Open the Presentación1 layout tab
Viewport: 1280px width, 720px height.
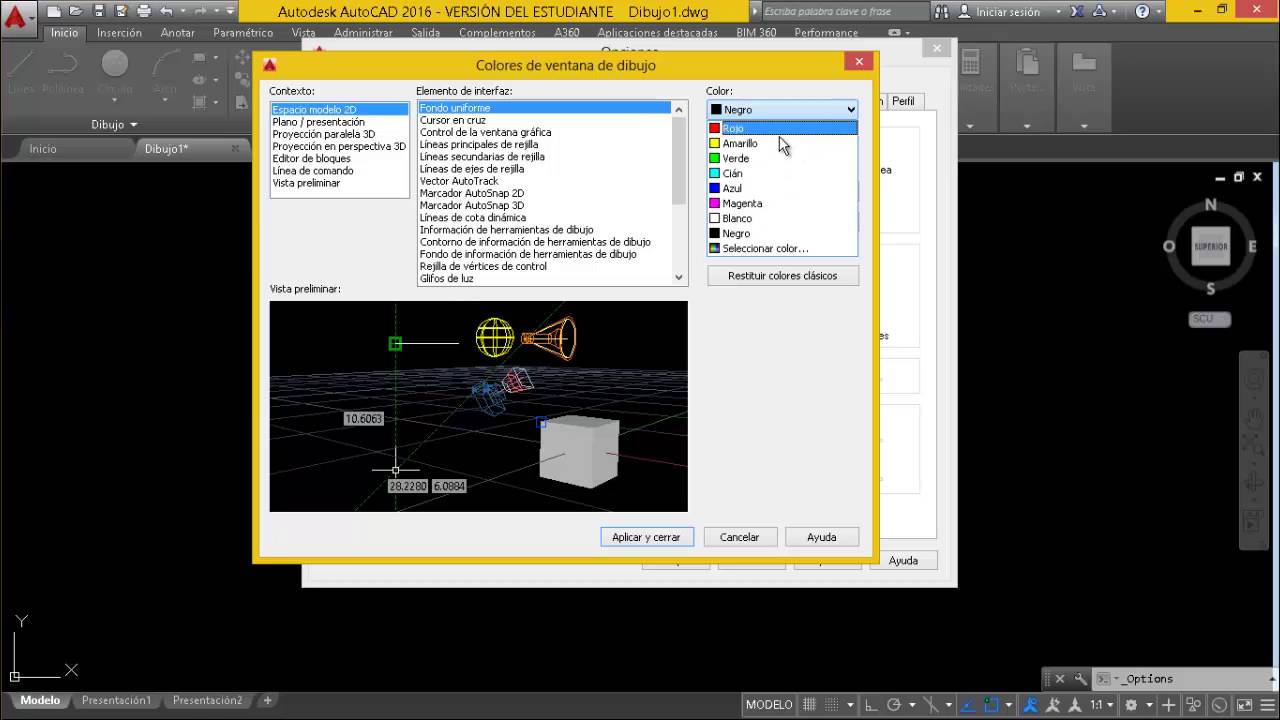116,701
